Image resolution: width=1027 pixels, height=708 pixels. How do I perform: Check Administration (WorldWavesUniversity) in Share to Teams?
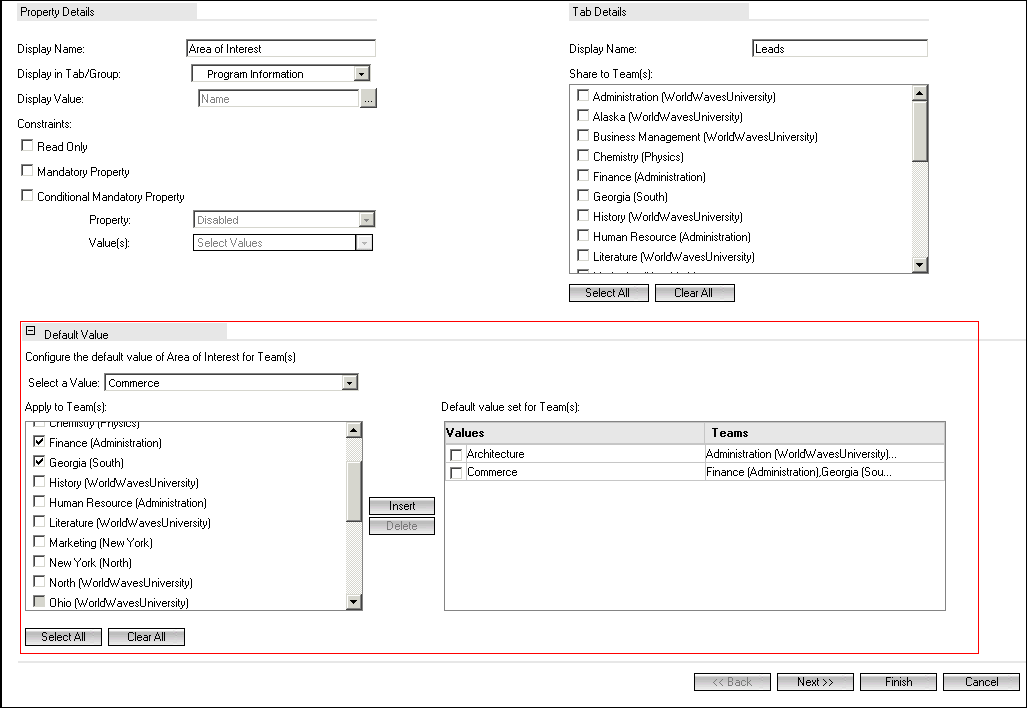[x=583, y=96]
